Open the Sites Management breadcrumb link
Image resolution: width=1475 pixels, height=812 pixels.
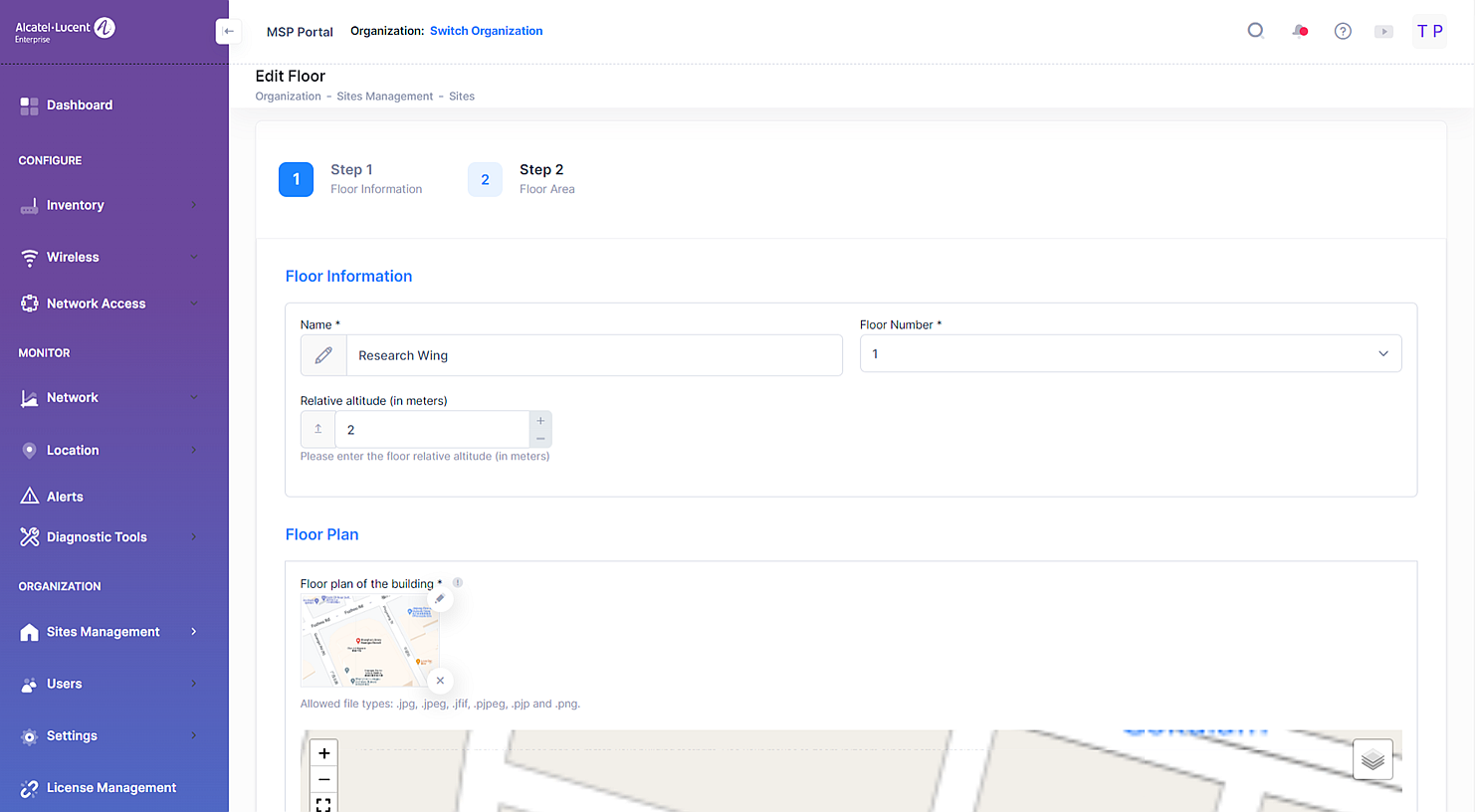tap(384, 97)
